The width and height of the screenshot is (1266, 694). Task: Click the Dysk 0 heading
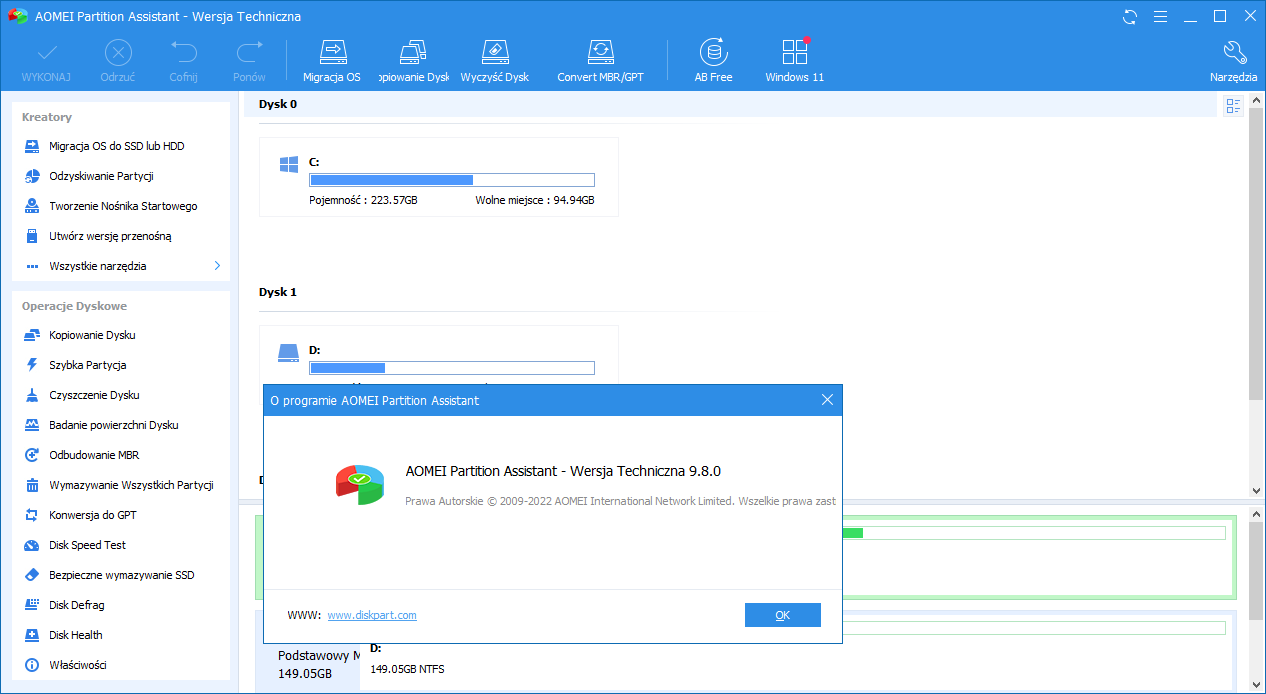point(278,104)
